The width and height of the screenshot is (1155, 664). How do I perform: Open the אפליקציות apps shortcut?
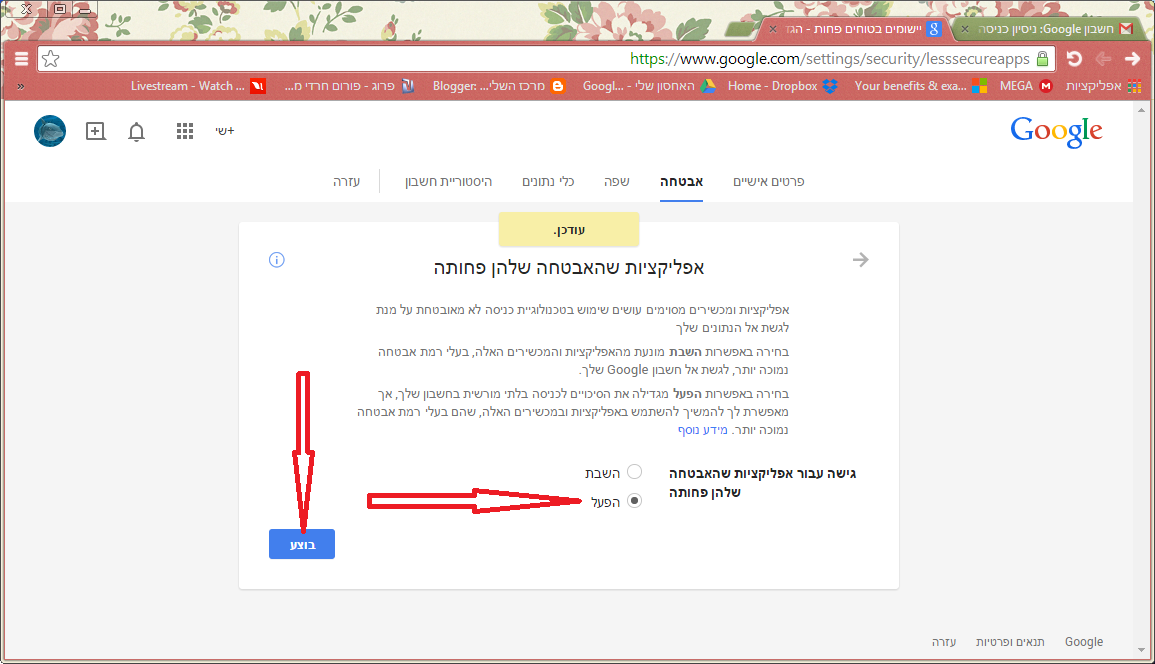[x=1103, y=86]
